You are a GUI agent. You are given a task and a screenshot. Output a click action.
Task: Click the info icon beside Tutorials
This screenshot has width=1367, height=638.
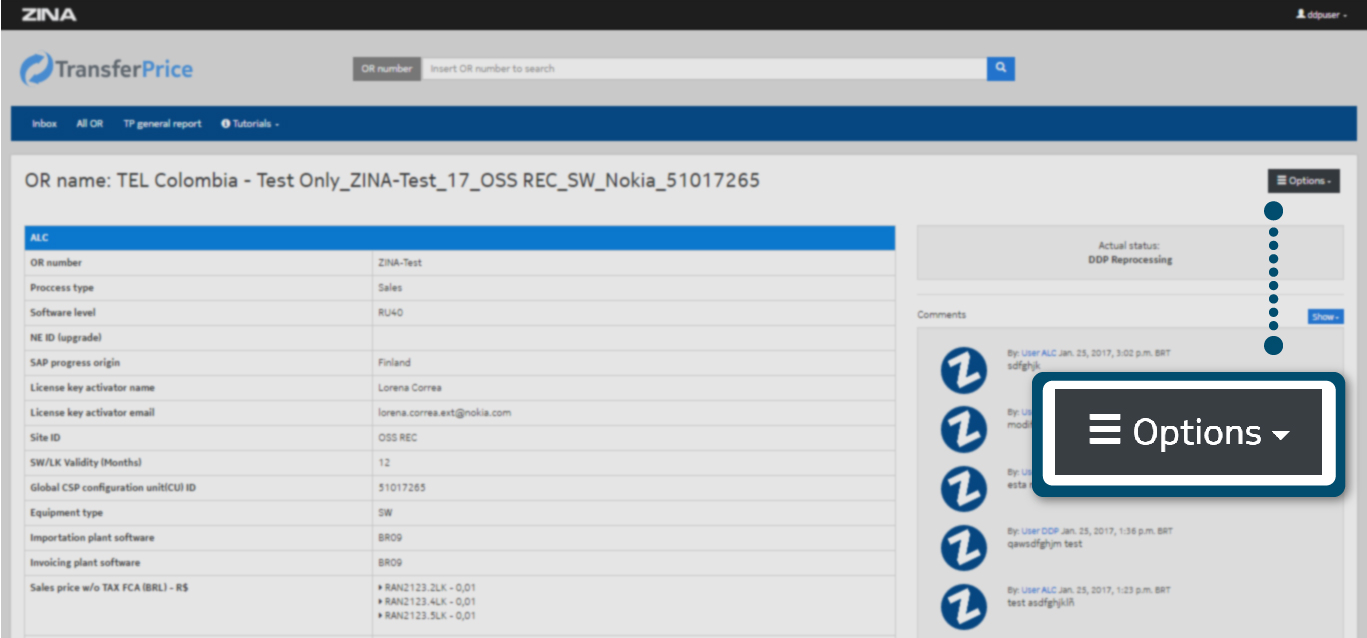click(225, 124)
